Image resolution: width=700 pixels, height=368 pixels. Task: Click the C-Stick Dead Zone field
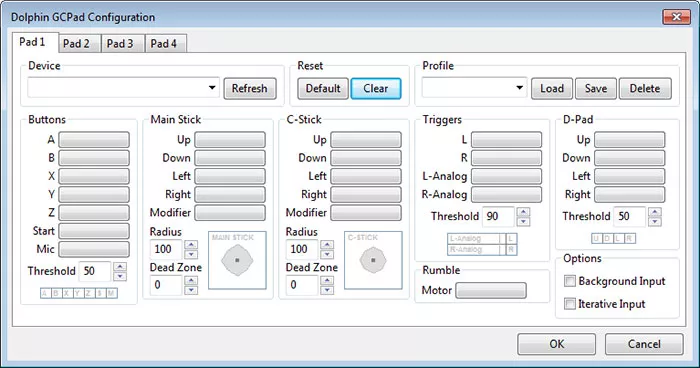(x=302, y=285)
